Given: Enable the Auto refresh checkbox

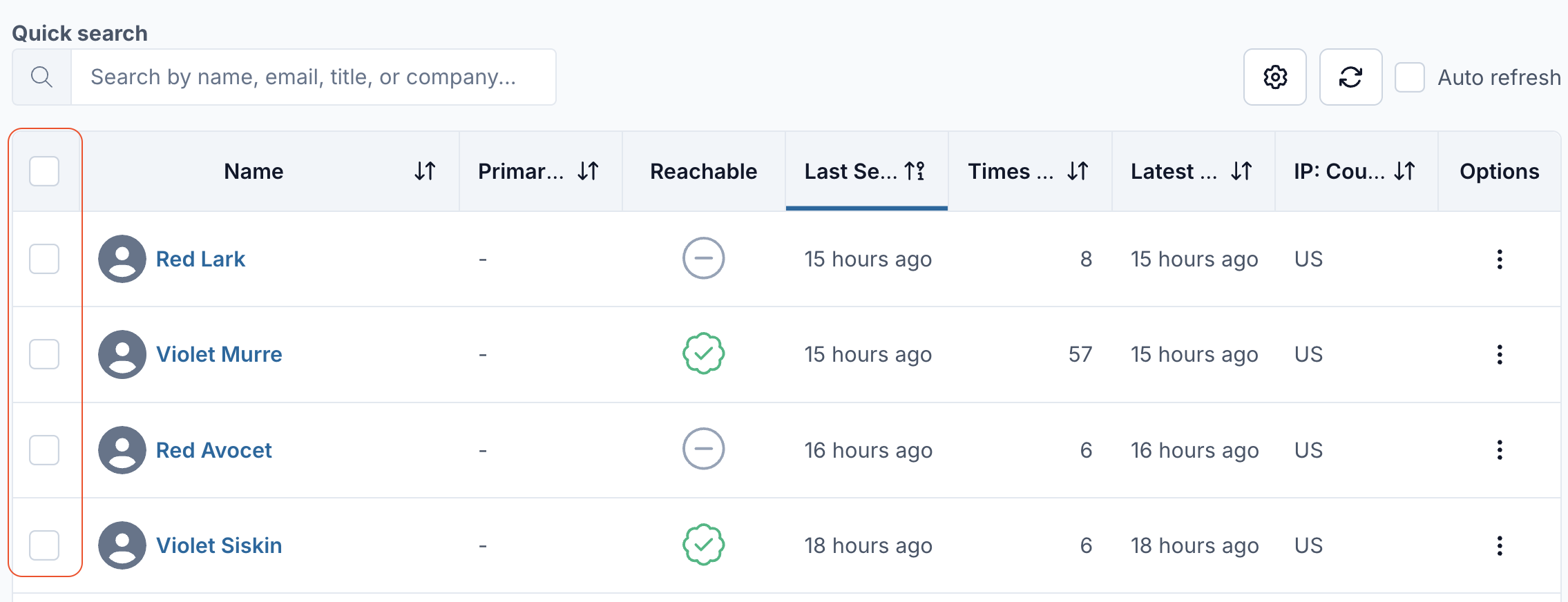Looking at the screenshot, I should 1410,77.
